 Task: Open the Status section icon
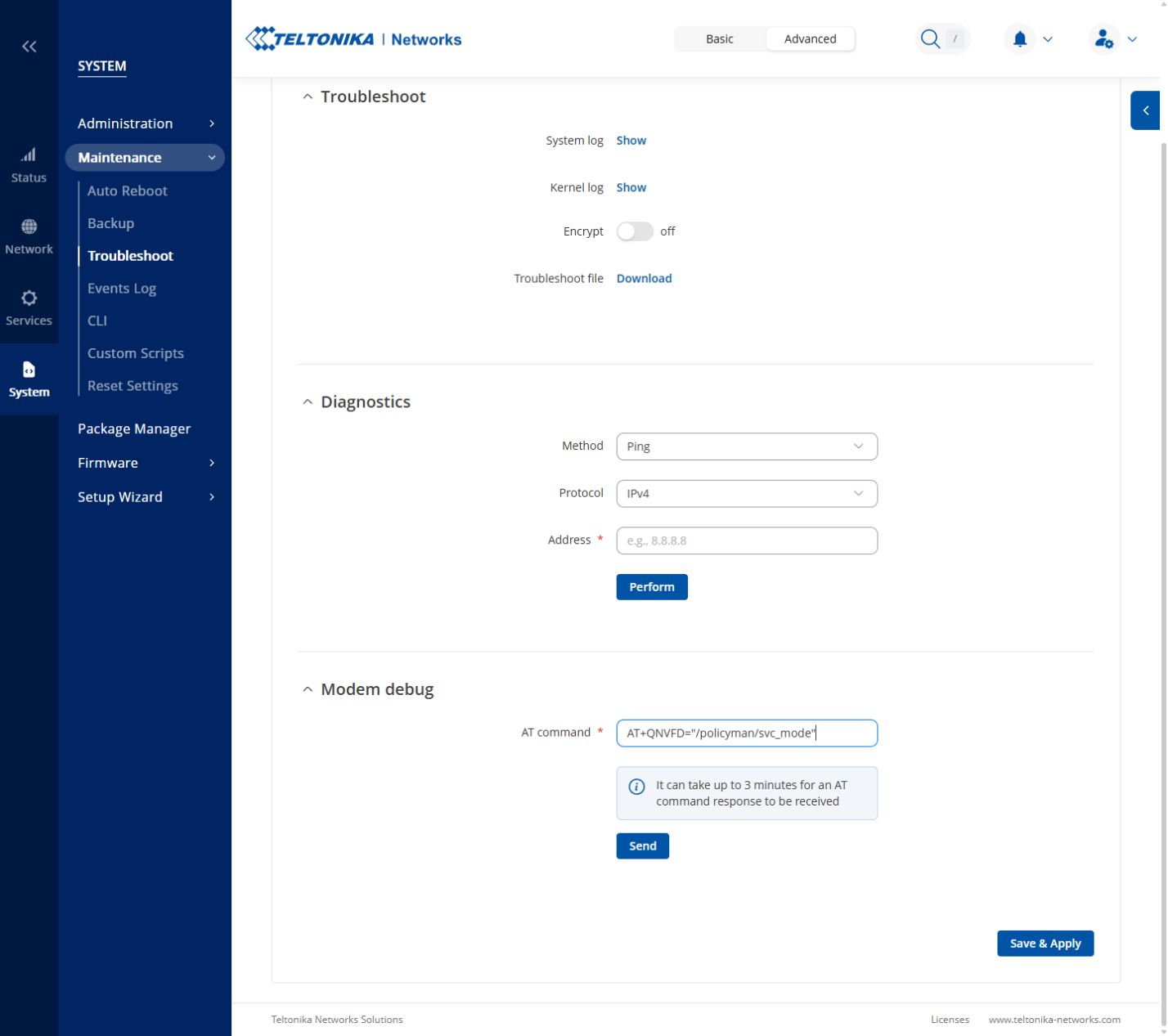[x=29, y=155]
